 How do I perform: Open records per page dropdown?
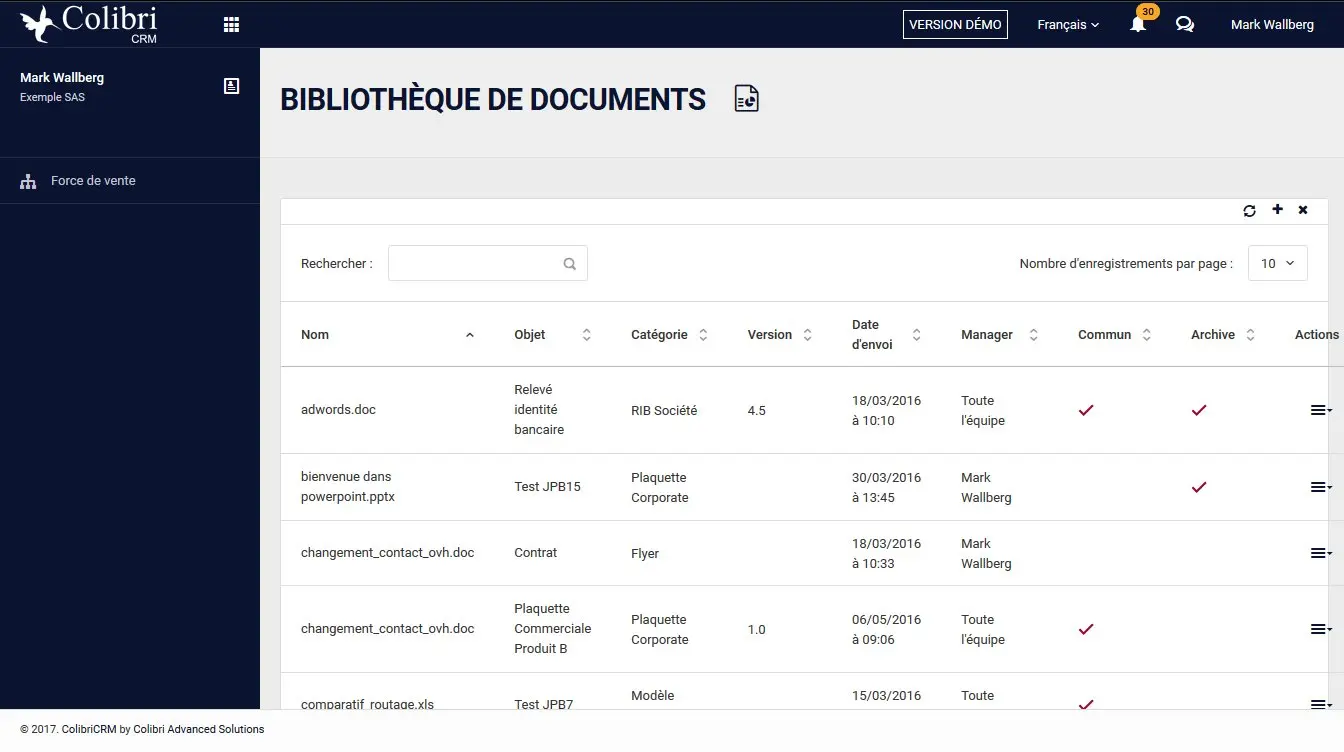1277,263
